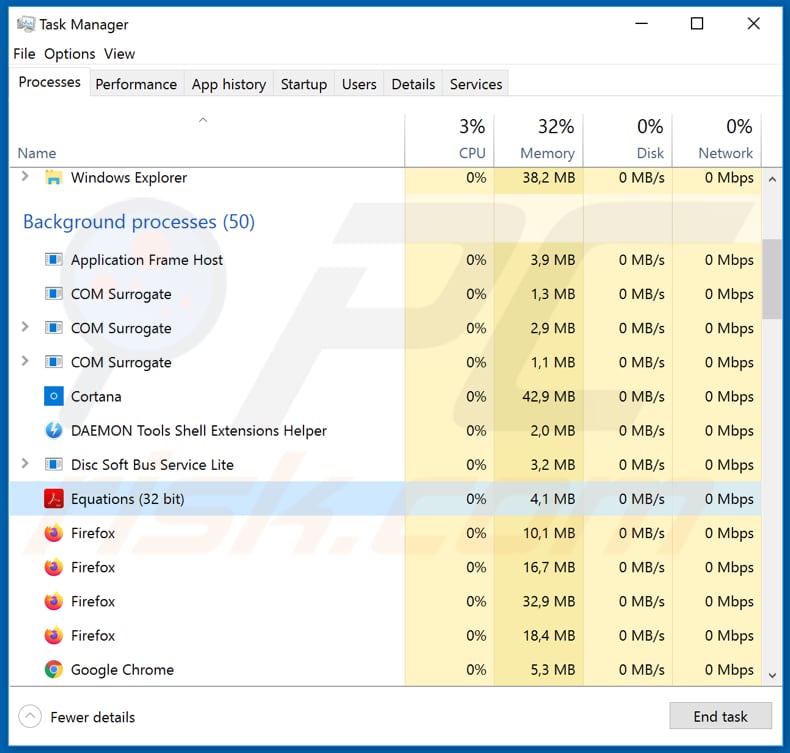
Task: Click the DAEMON Tools Shell Extensions Helper icon
Action: pos(53,431)
